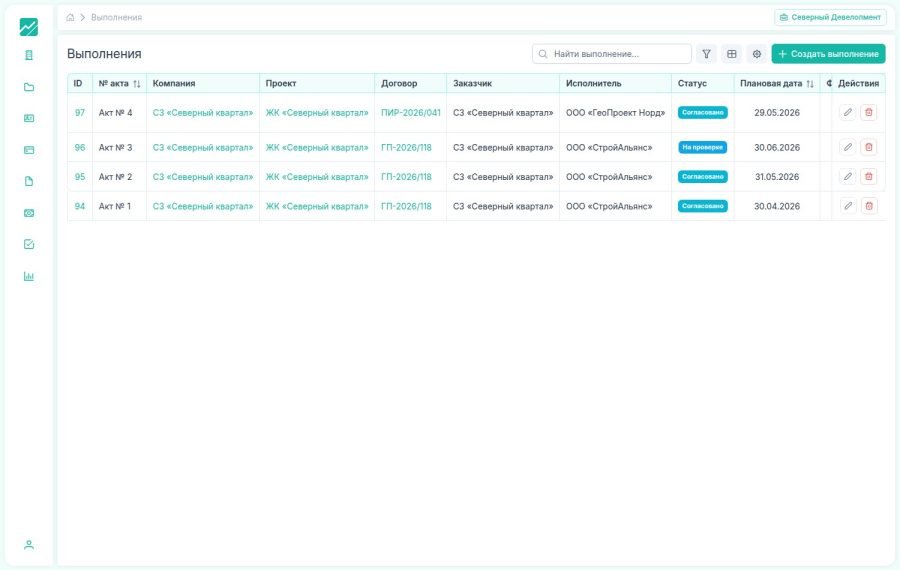Delete Акт № 1 with trash icon
900x570 pixels.
click(869, 206)
